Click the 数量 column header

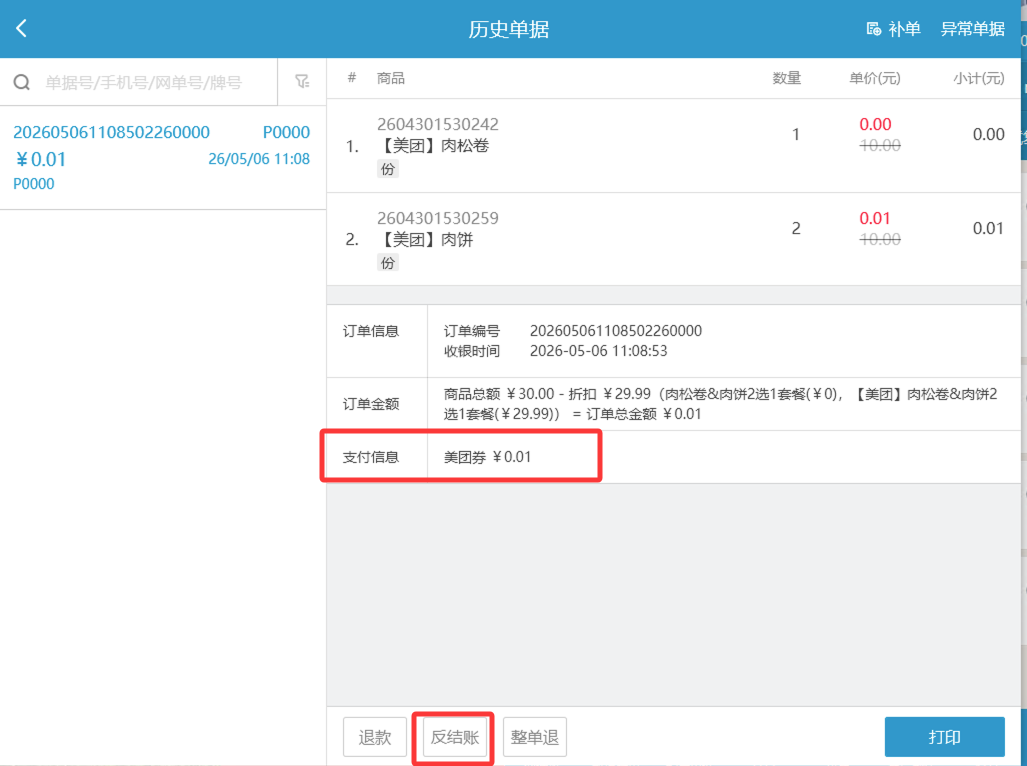coord(787,78)
